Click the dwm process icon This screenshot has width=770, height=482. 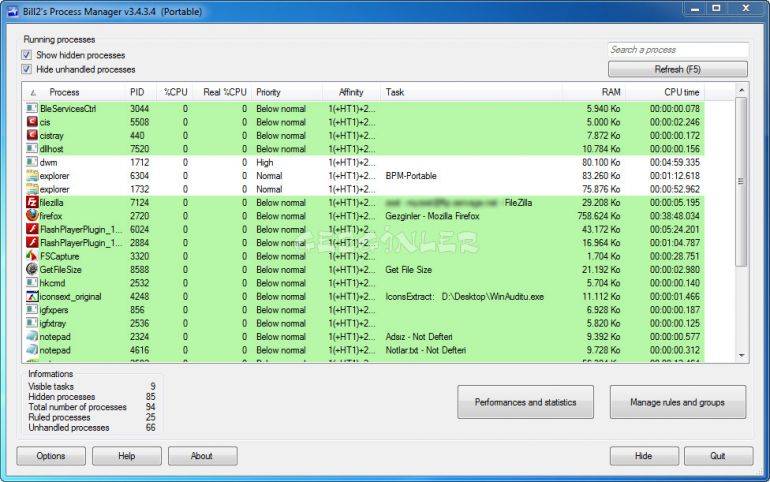(32, 162)
